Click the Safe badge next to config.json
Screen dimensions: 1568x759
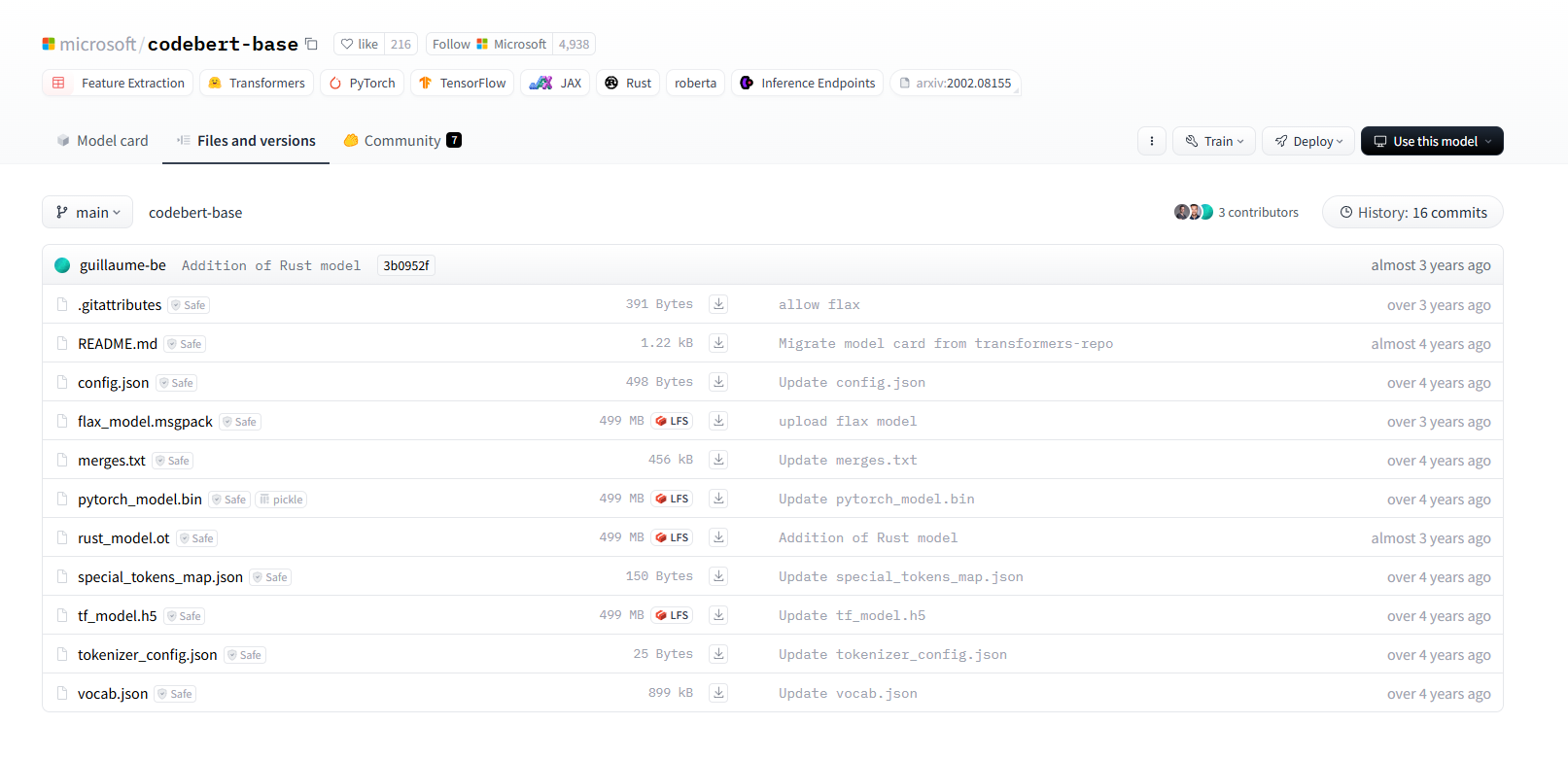[177, 383]
